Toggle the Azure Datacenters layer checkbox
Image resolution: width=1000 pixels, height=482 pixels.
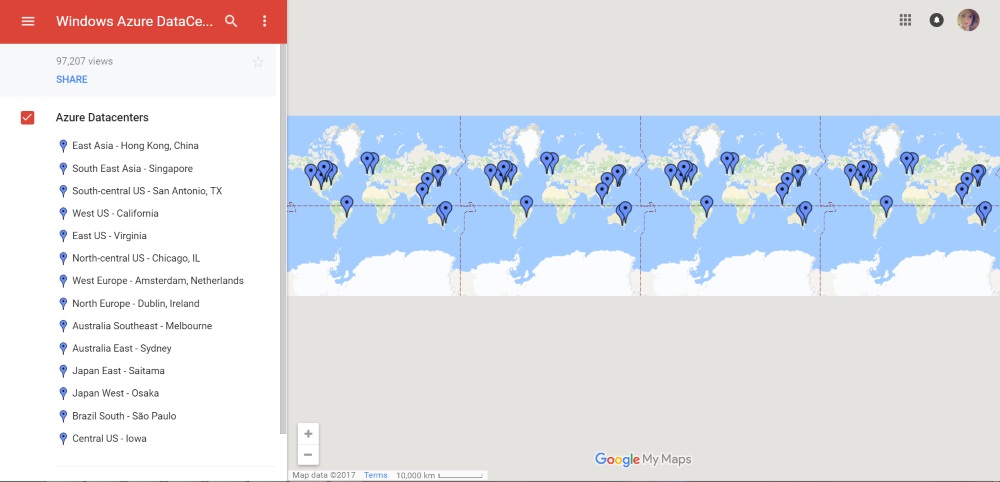coord(28,118)
